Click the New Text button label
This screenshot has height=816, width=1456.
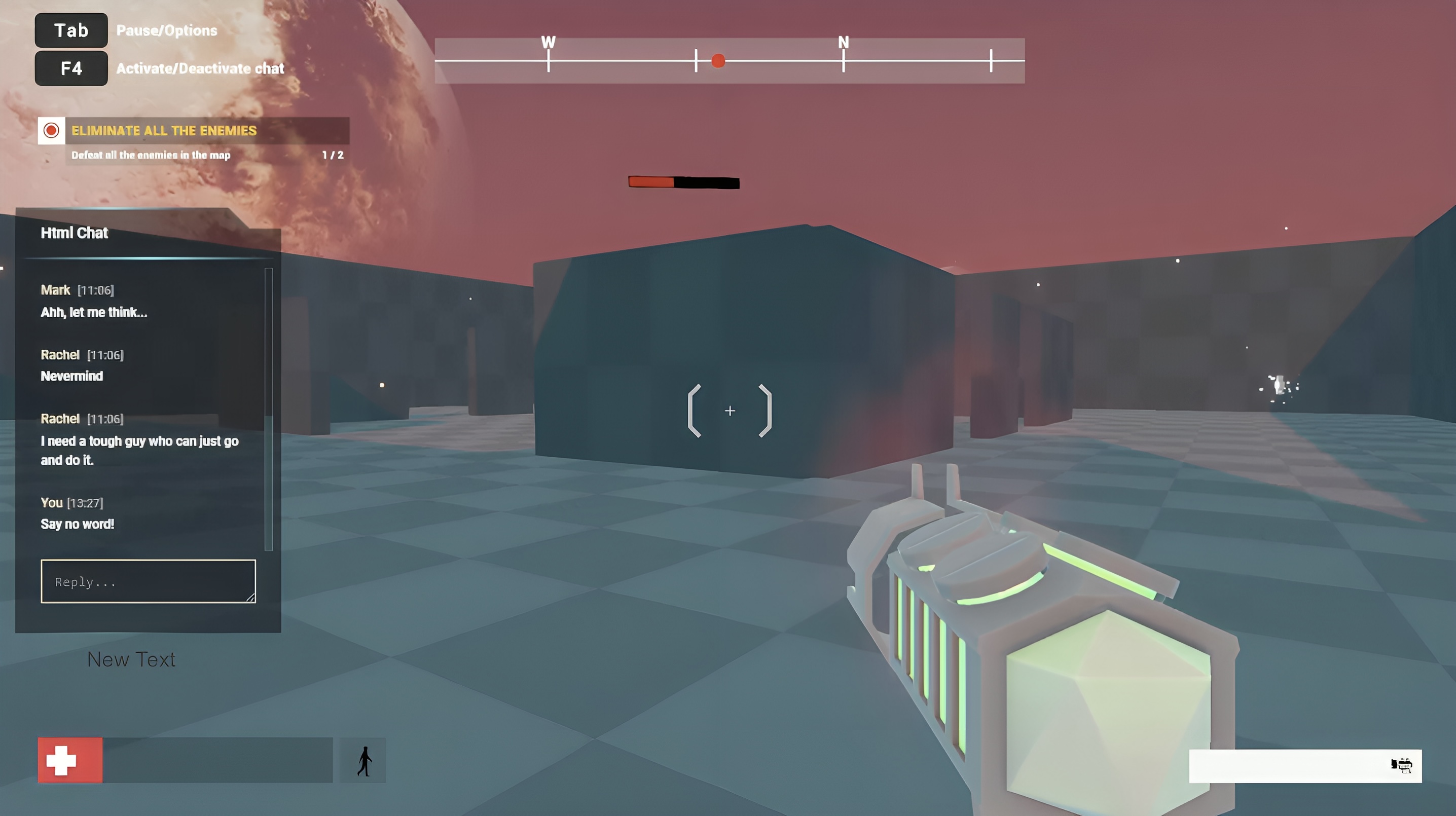[130, 659]
